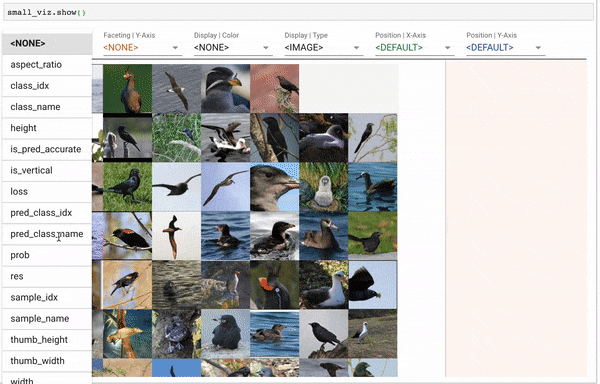Choose aspect_ratio from the dropdown list
Screen dimensions: 600x384
(47, 65)
